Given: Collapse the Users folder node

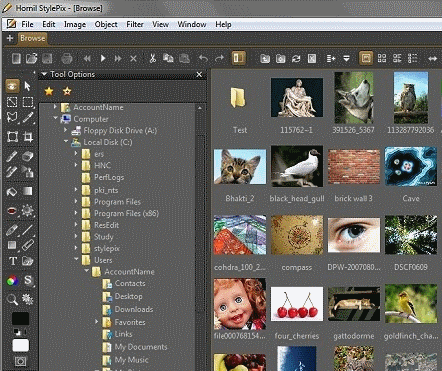Looking at the screenshot, I should 76,259.
